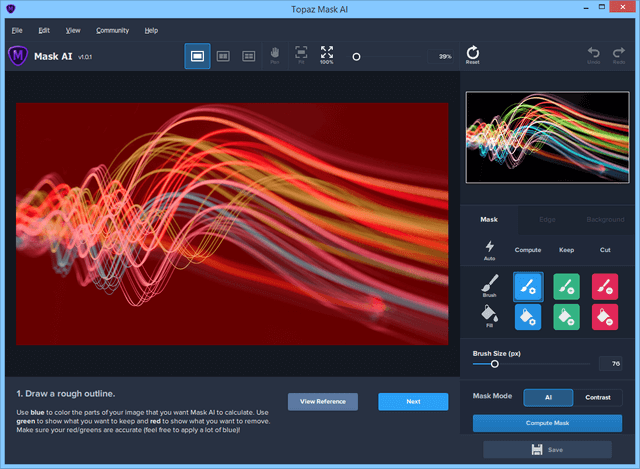
Task: Switch to the Mask tab
Action: click(489, 218)
